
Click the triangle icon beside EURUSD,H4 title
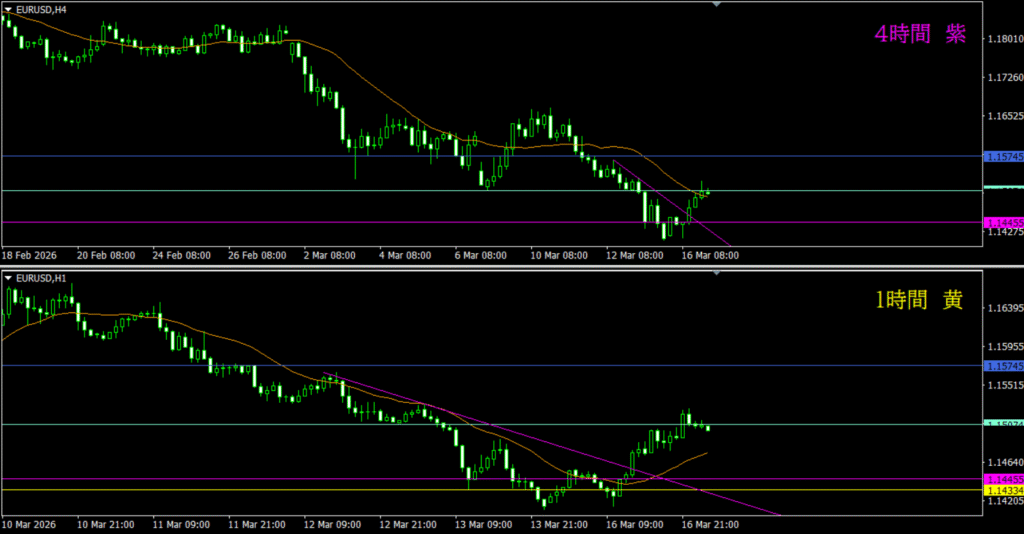click(8, 8)
